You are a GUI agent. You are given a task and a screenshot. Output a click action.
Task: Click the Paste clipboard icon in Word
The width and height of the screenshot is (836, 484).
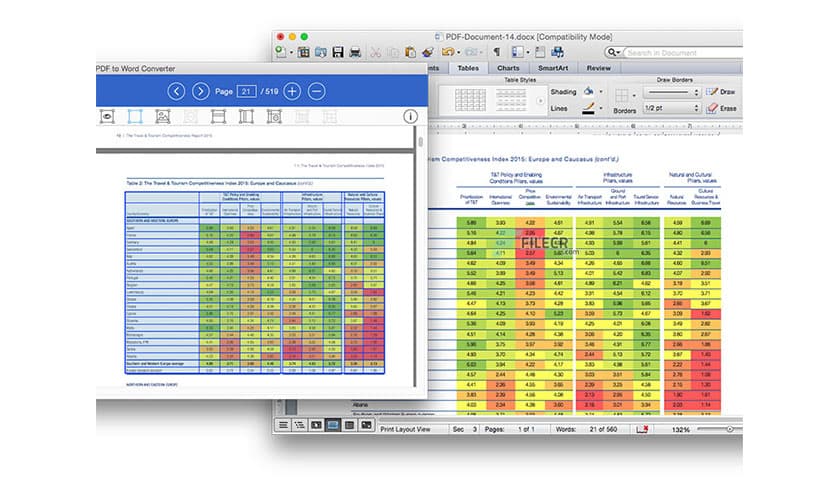pos(411,52)
